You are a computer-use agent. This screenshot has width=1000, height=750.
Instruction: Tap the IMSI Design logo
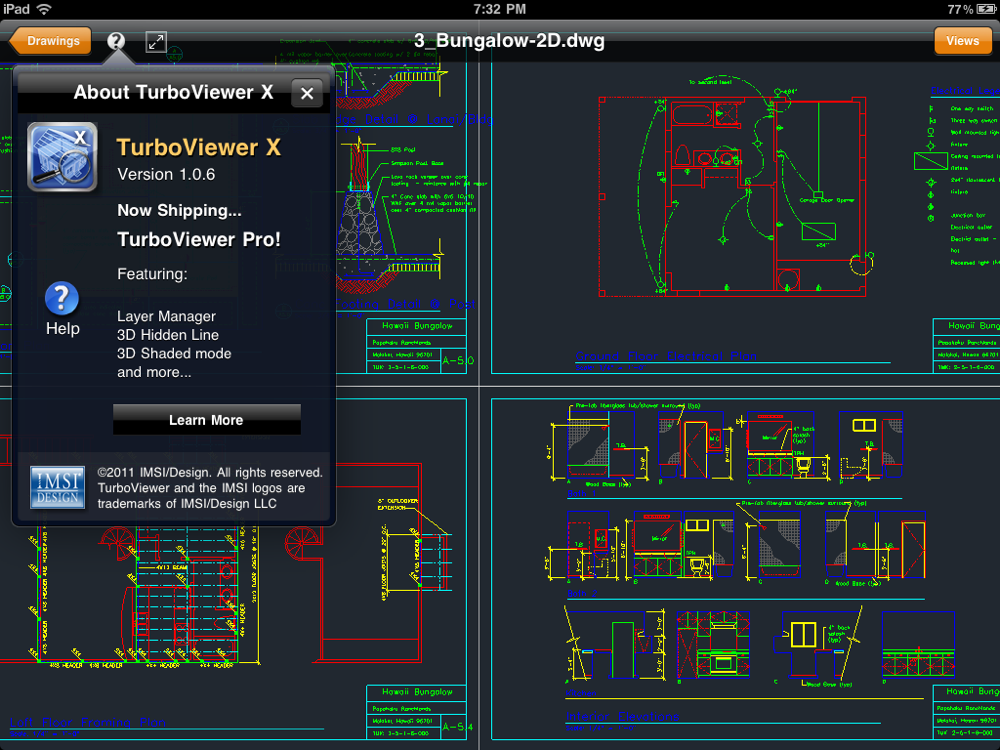[x=57, y=488]
